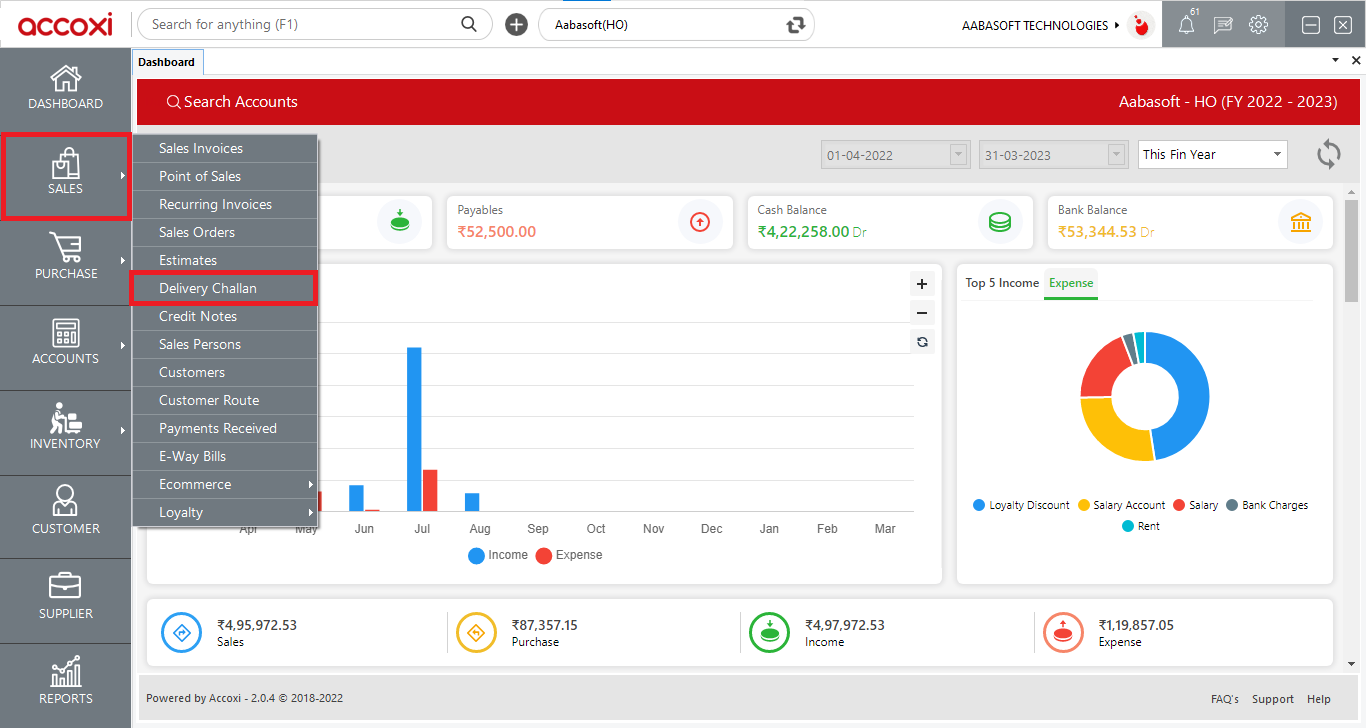Click the Purchase summary yellow icon
Screen dimensions: 1366x728
[x=476, y=632]
